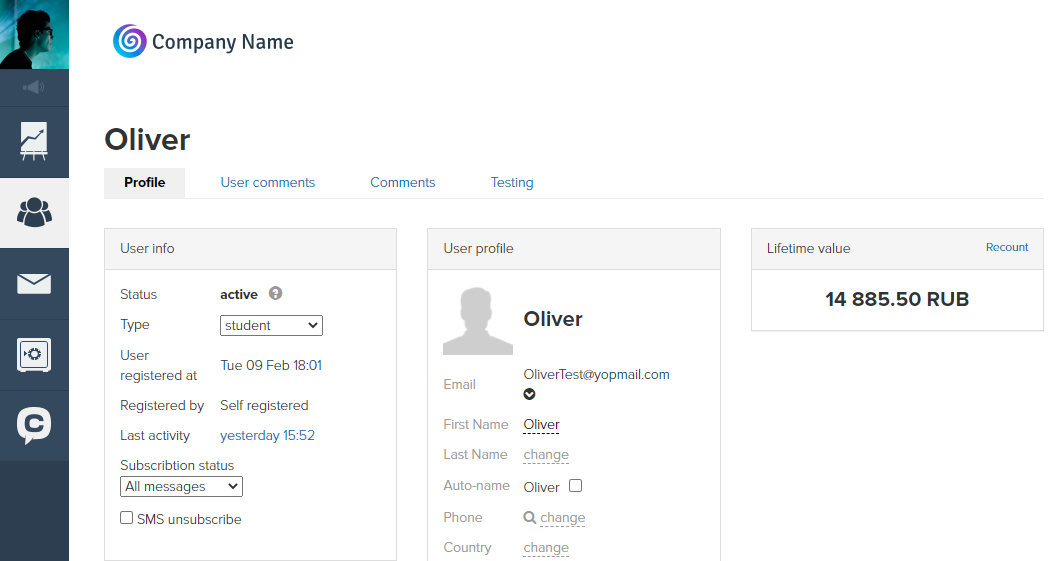
Task: Expand the arrow under the email address
Action: 530,394
